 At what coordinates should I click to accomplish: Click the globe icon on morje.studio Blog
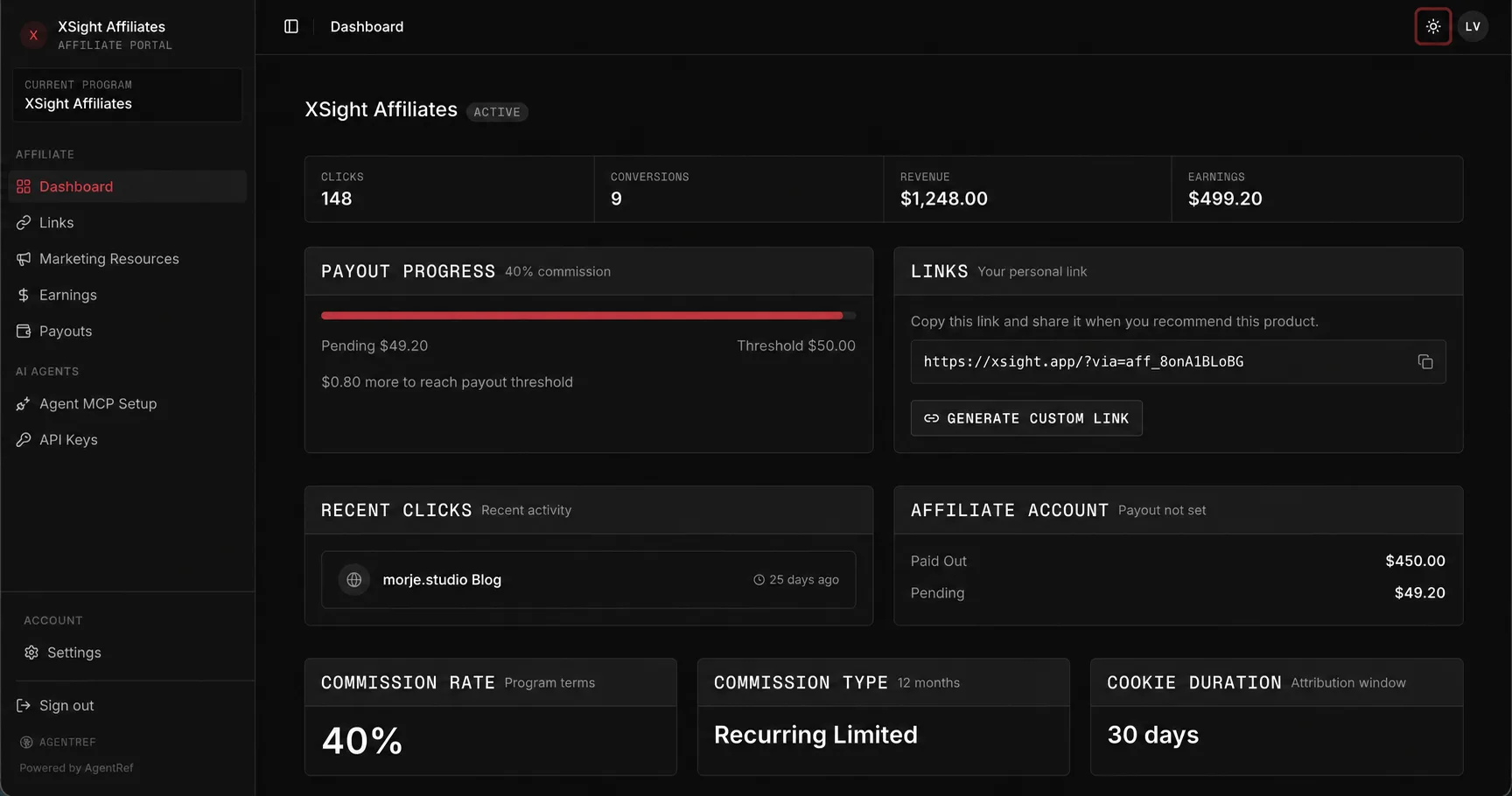click(354, 579)
